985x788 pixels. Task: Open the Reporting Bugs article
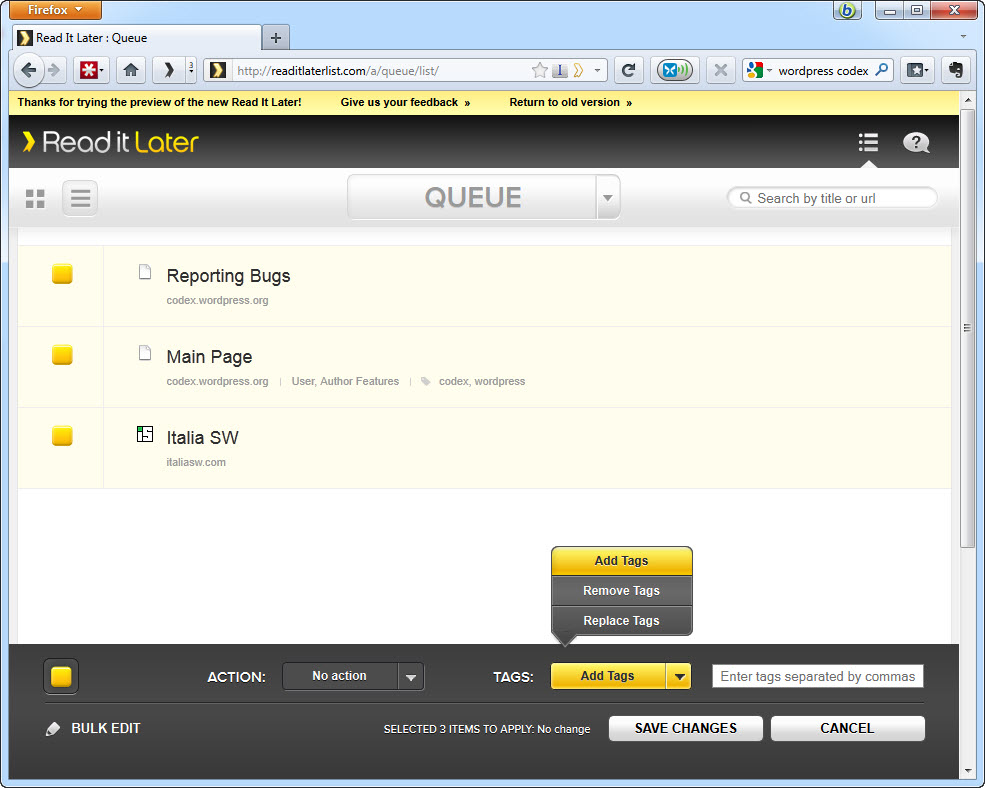coord(228,276)
